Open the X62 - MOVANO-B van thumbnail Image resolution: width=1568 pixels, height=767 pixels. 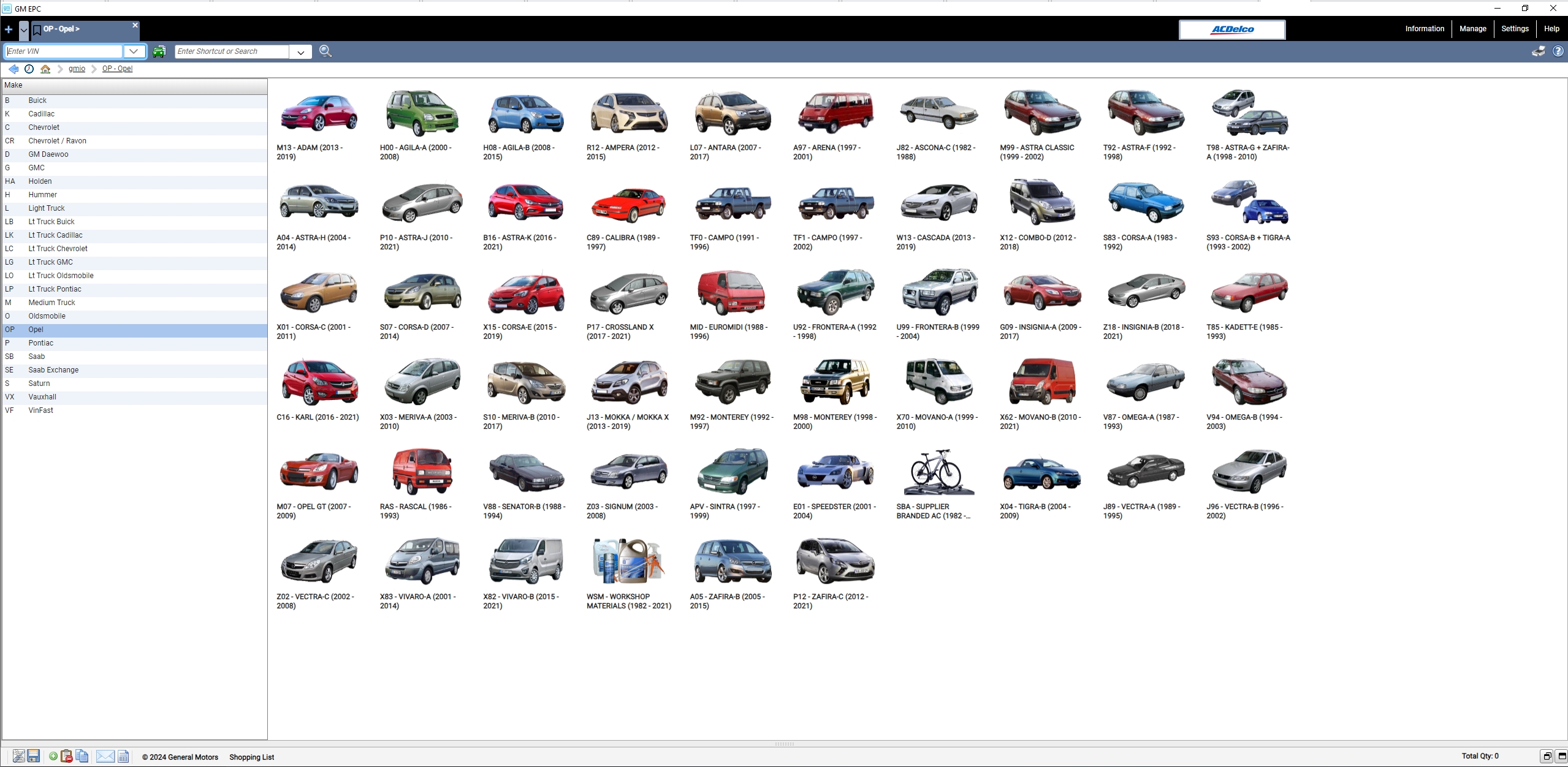(1042, 382)
